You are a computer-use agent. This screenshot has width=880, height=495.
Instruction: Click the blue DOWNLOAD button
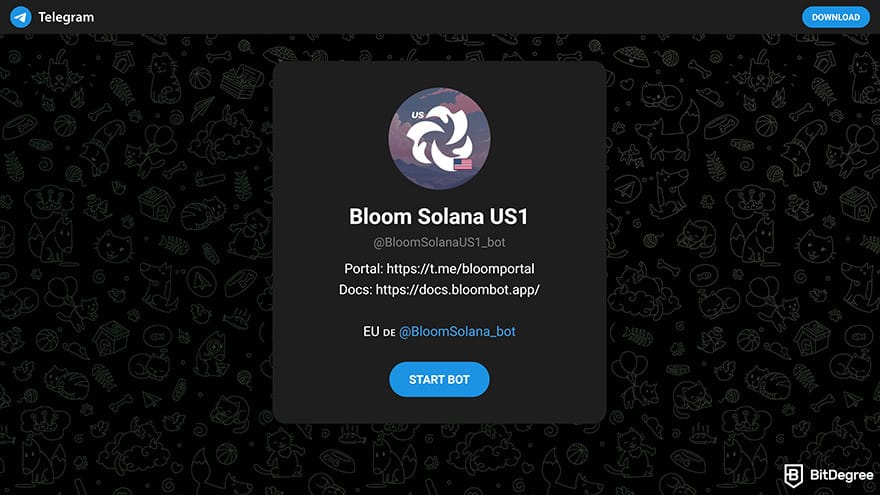click(x=835, y=17)
